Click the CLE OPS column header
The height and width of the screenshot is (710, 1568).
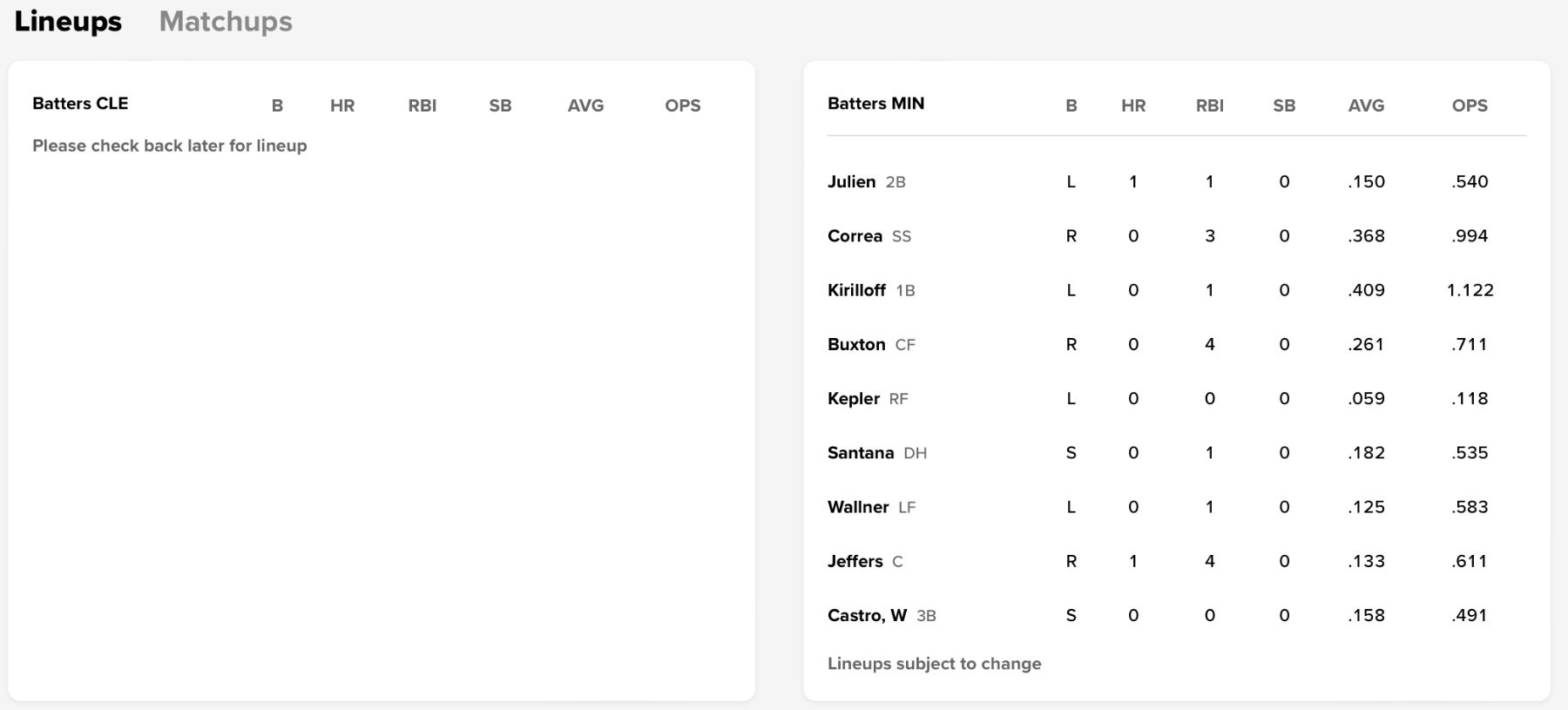click(x=682, y=105)
